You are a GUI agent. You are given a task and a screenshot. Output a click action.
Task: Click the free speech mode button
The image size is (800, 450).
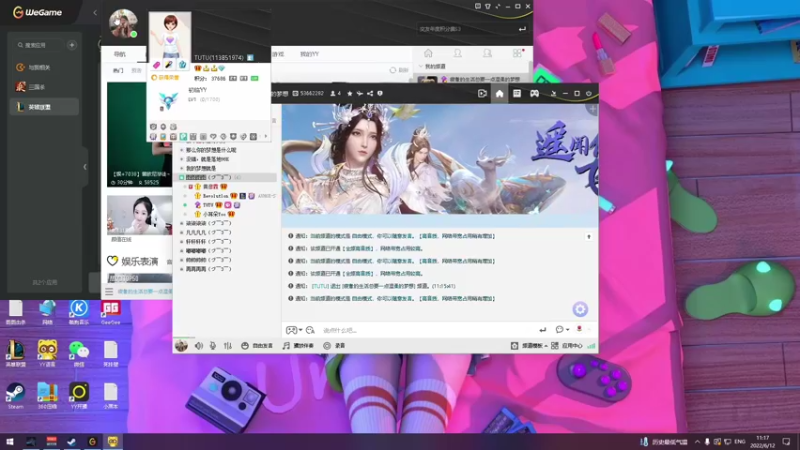(257, 345)
